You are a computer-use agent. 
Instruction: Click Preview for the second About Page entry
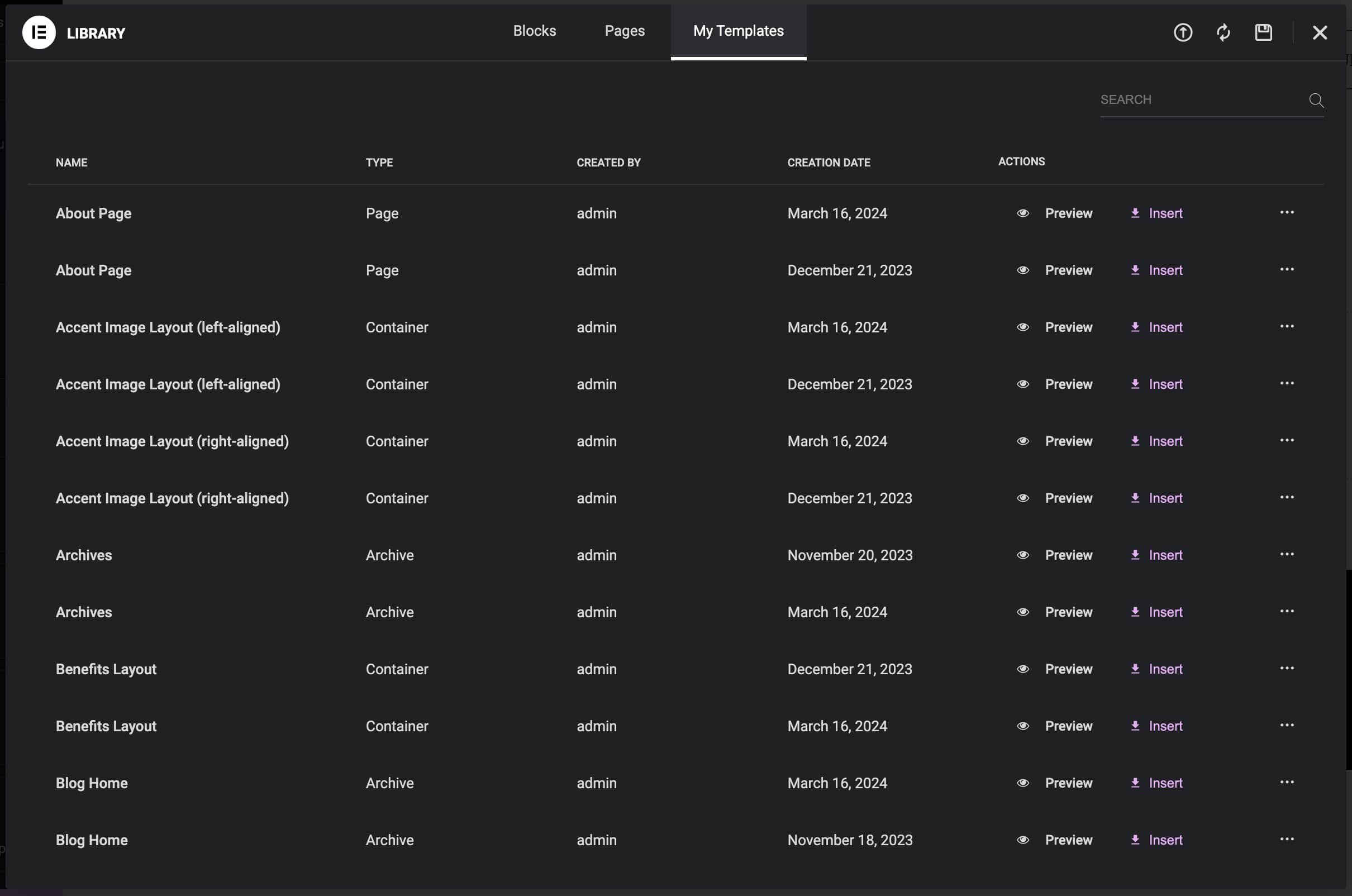click(1069, 270)
